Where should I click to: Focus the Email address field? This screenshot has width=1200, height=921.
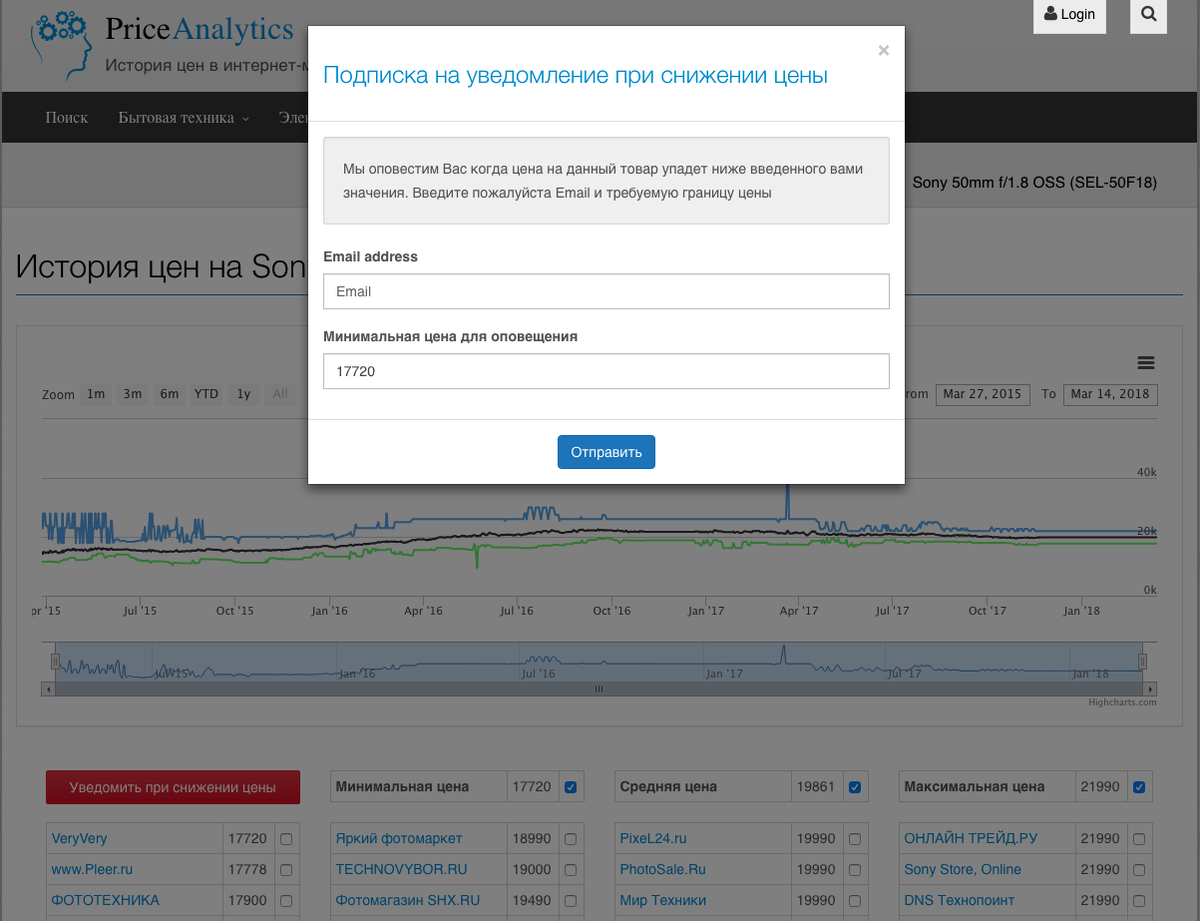pyautogui.click(x=606, y=292)
